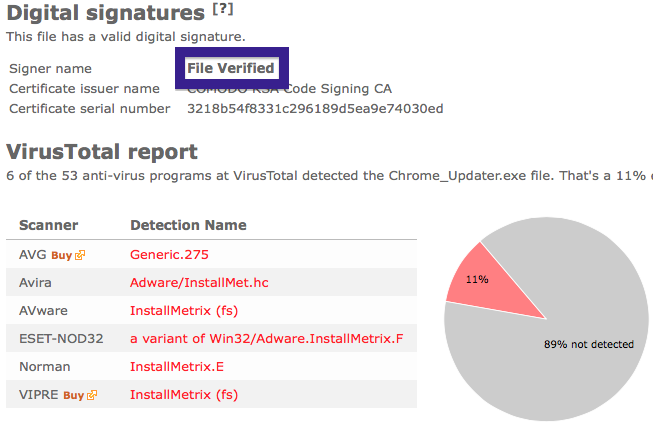
Task: Open the [?] help link for Digital signatures
Action: pyautogui.click(x=223, y=9)
